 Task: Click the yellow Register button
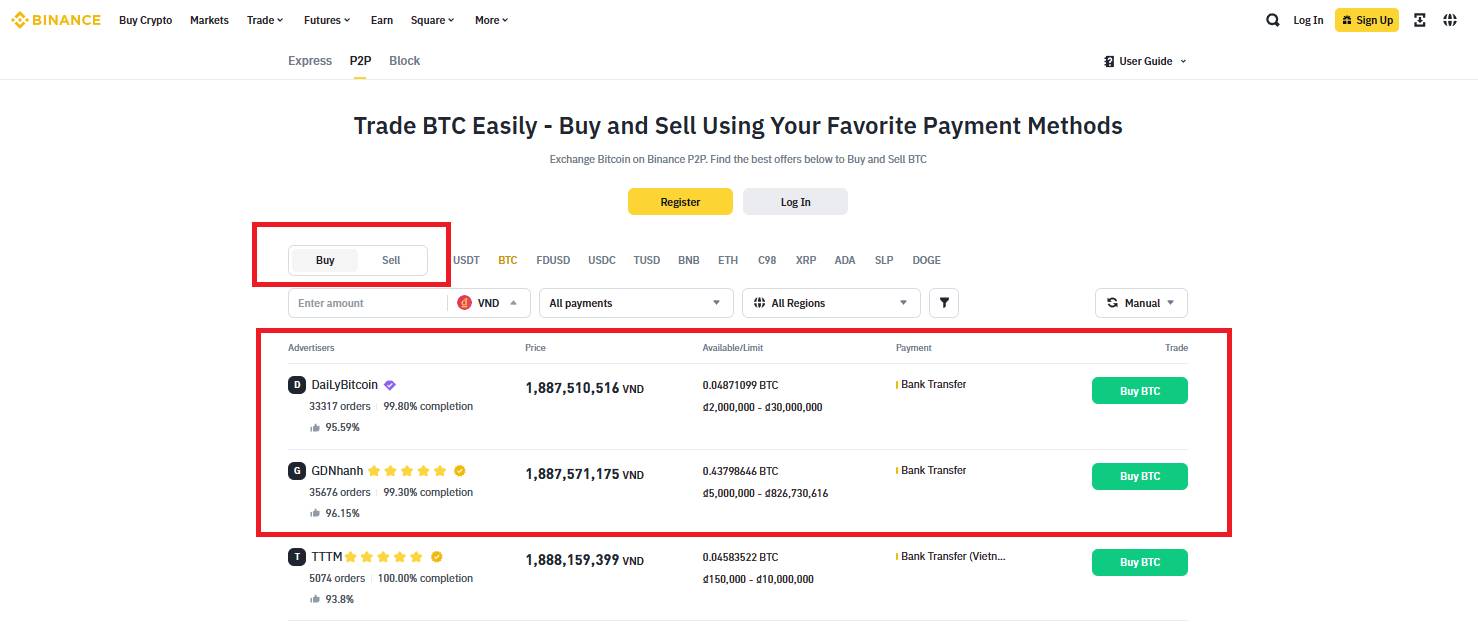(680, 202)
